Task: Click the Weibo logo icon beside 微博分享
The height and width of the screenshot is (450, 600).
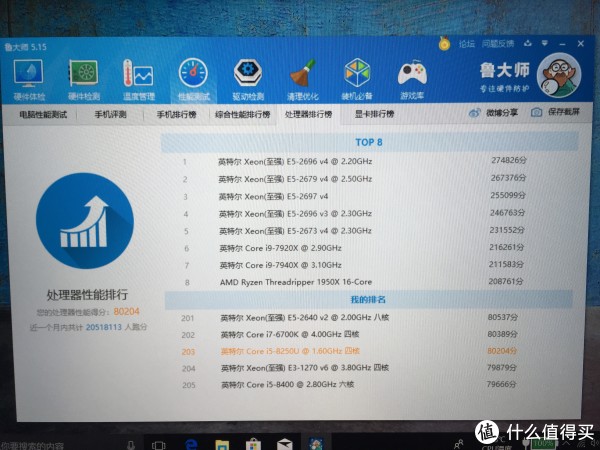Action: point(475,113)
